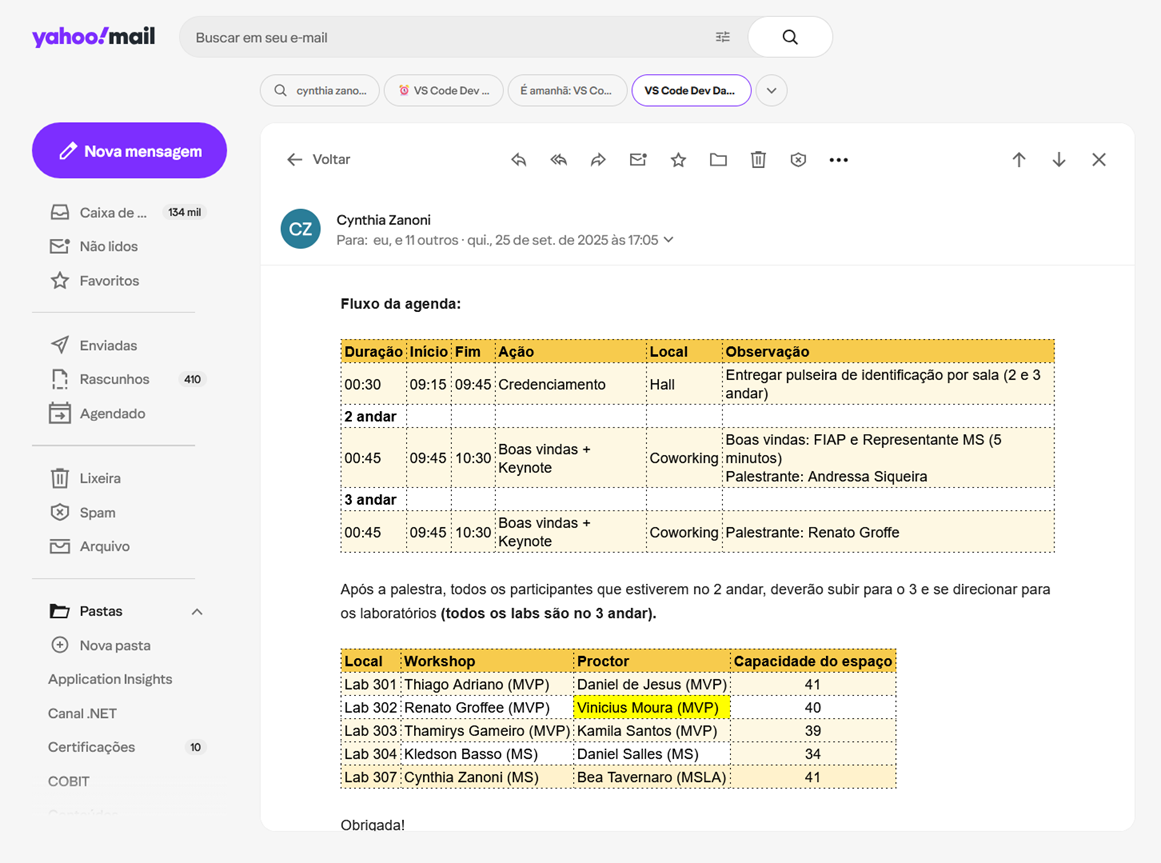Click Capacidade do espaço column header
1161x863 pixels.
point(813,661)
